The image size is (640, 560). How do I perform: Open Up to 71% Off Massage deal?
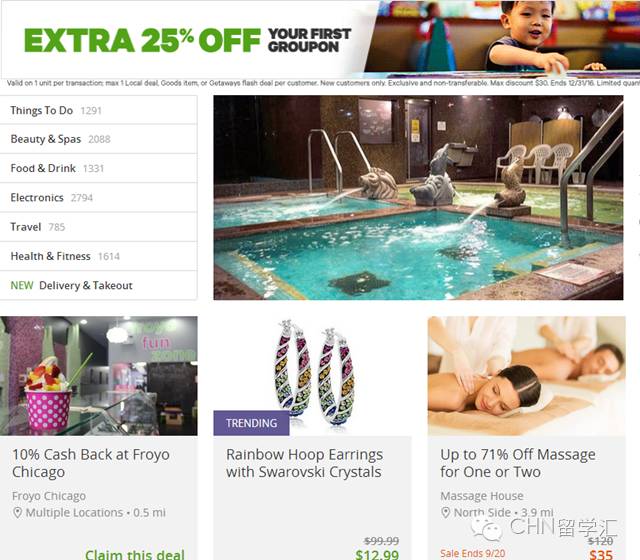[x=518, y=463]
